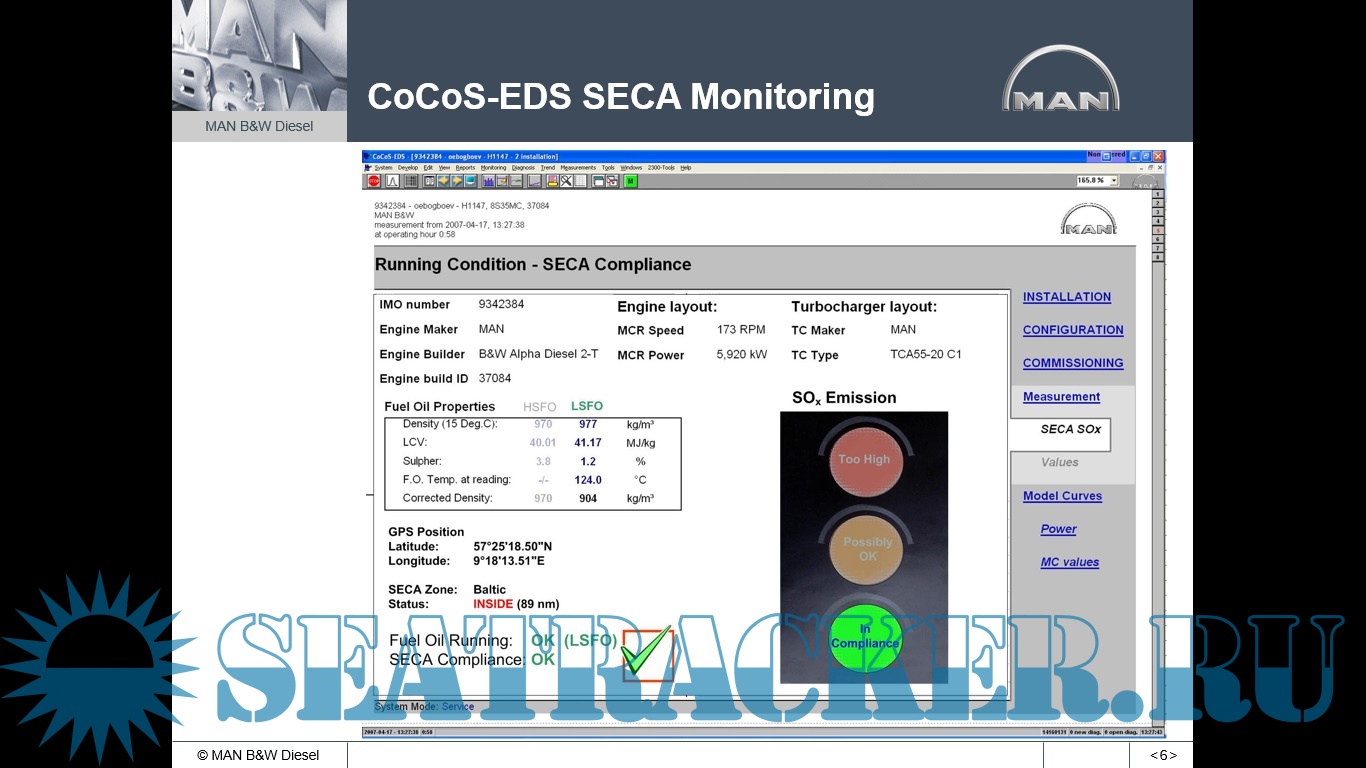Screen dimensions: 1366x768
Task: Open the MC values link
Action: point(1069,562)
